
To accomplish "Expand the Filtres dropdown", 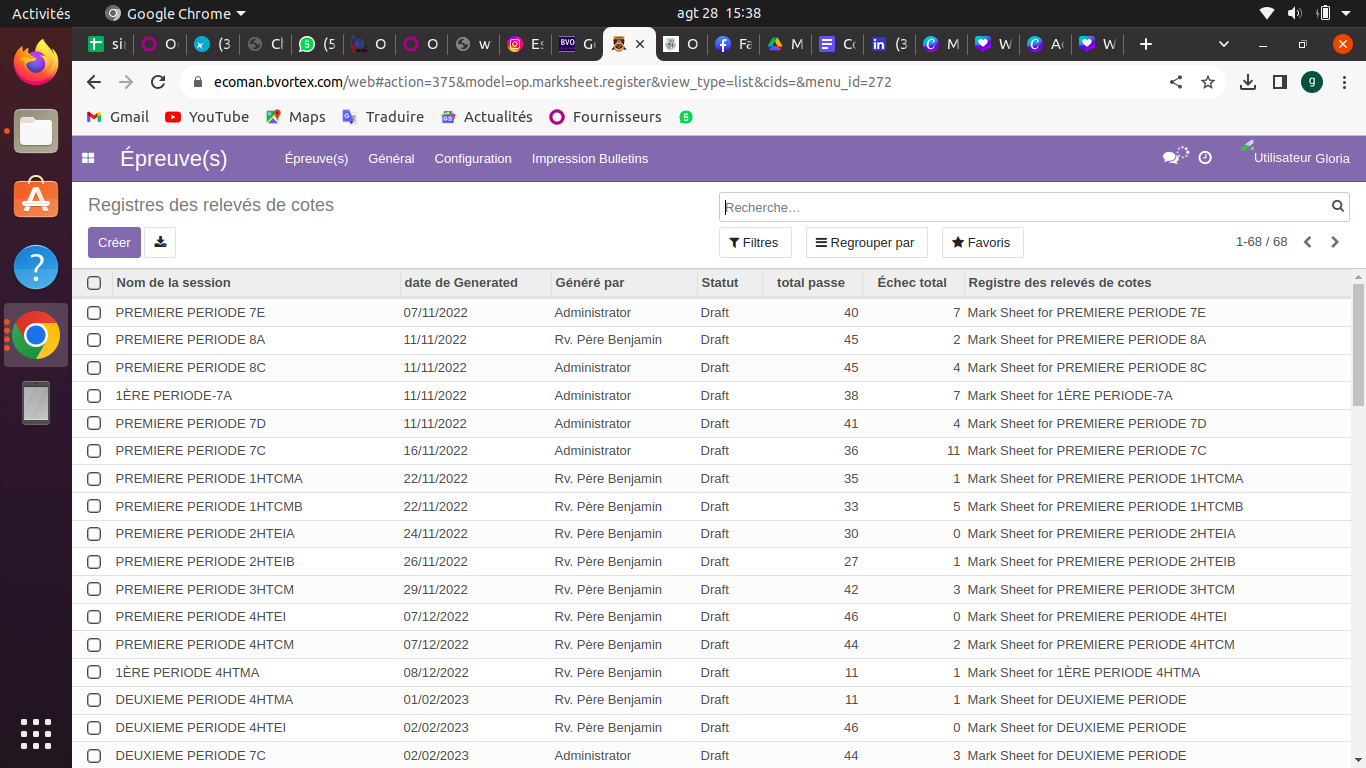I will [x=754, y=243].
